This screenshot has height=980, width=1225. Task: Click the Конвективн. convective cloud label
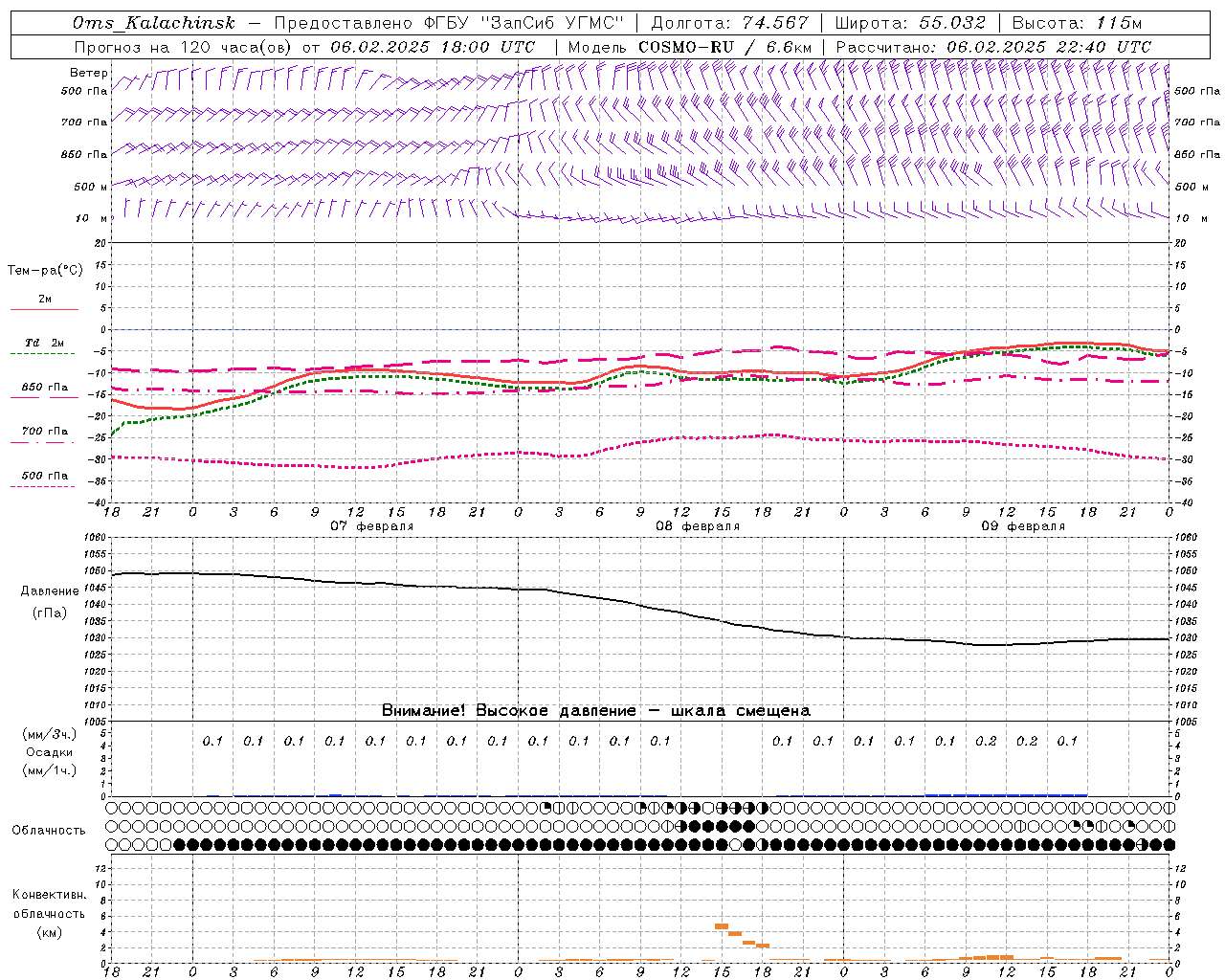tap(49, 895)
